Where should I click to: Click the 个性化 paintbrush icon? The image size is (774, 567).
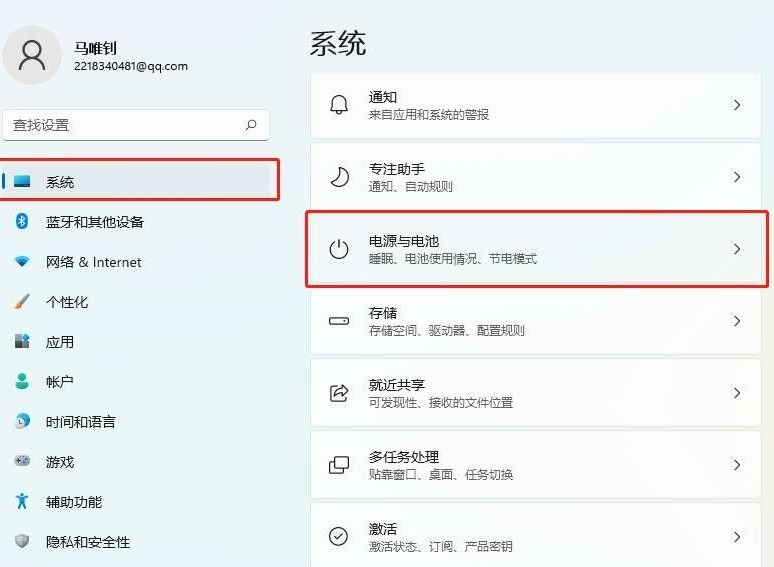[x=22, y=302]
